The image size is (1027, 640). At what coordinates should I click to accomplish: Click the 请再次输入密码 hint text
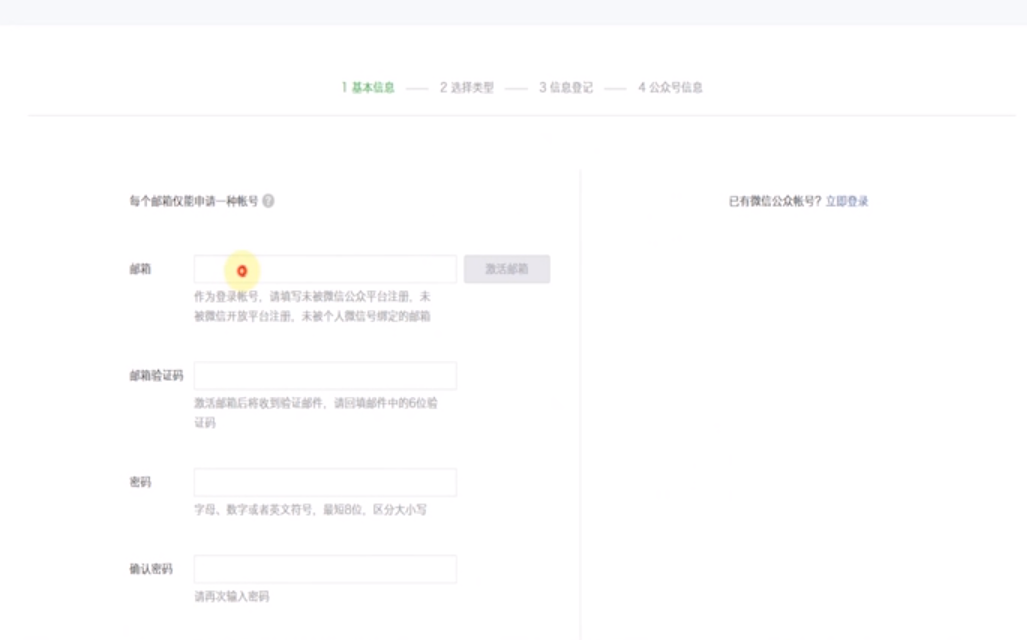[x=231, y=597]
